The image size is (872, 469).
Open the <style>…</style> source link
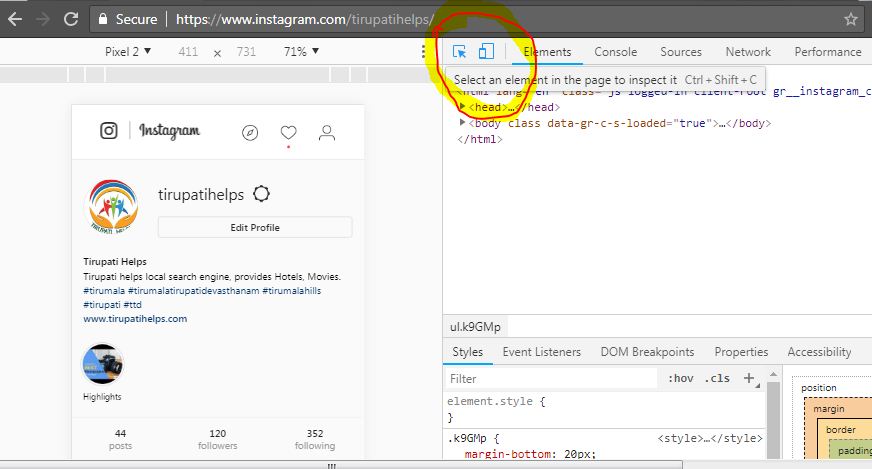pos(710,438)
